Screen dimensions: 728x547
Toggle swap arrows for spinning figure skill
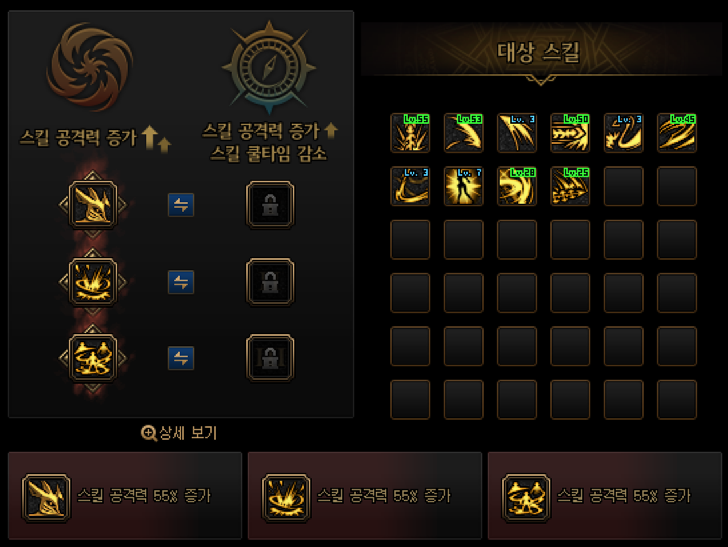[181, 358]
